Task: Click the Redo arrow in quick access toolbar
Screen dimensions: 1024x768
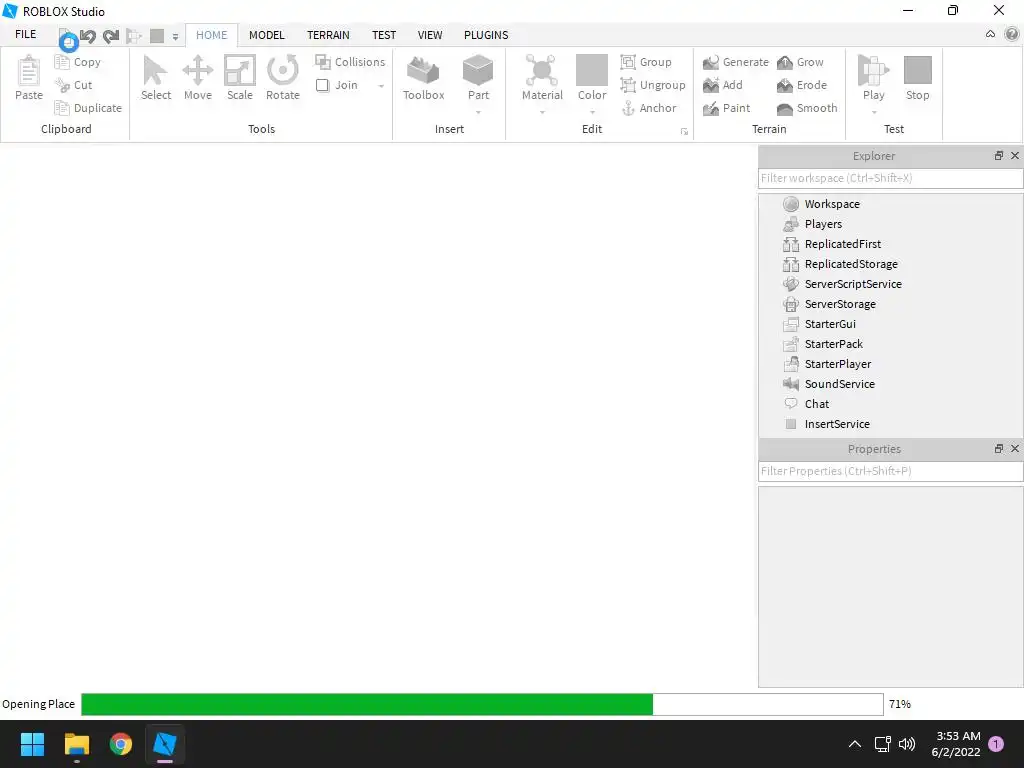Action: [x=111, y=36]
